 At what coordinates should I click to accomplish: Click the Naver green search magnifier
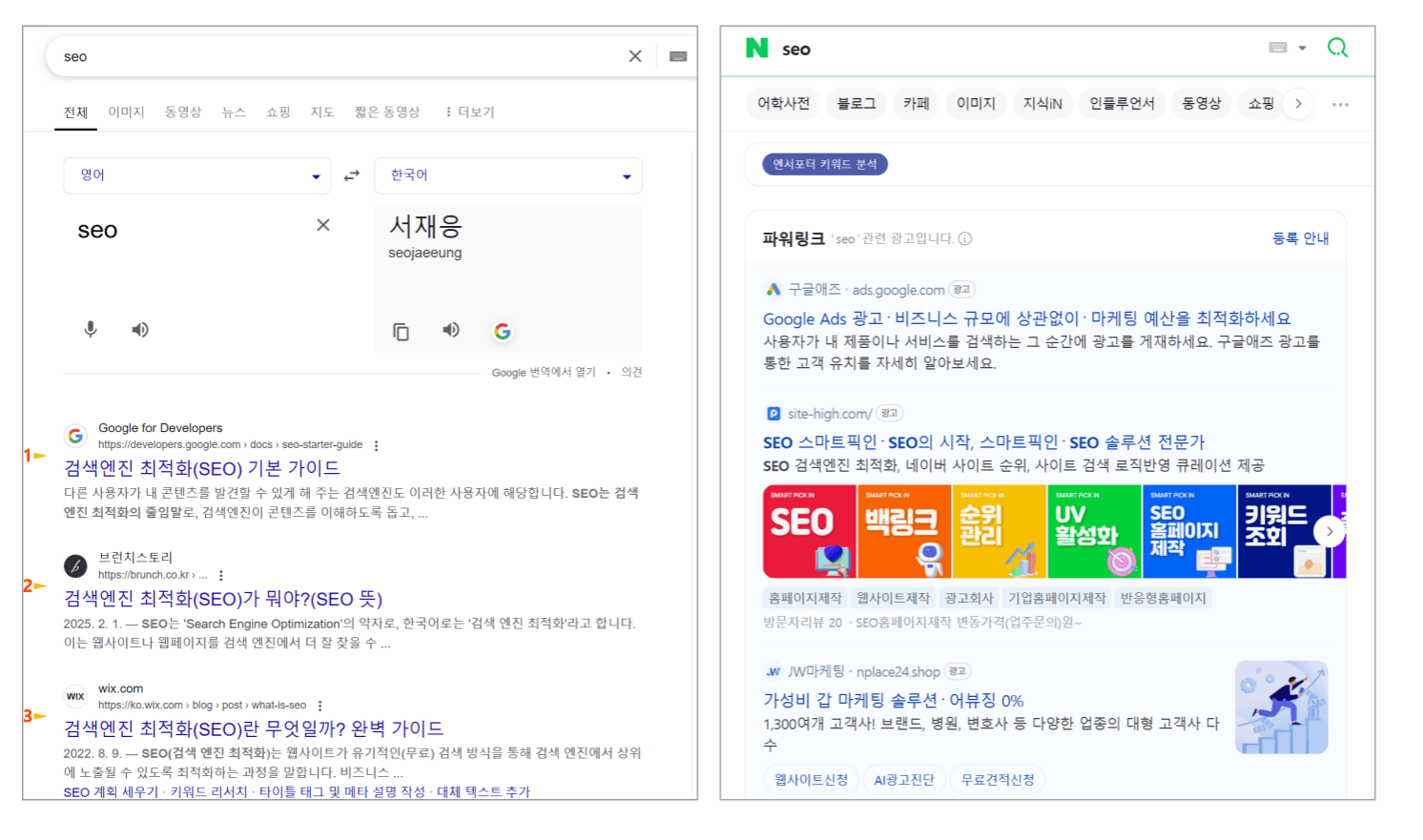(1338, 48)
